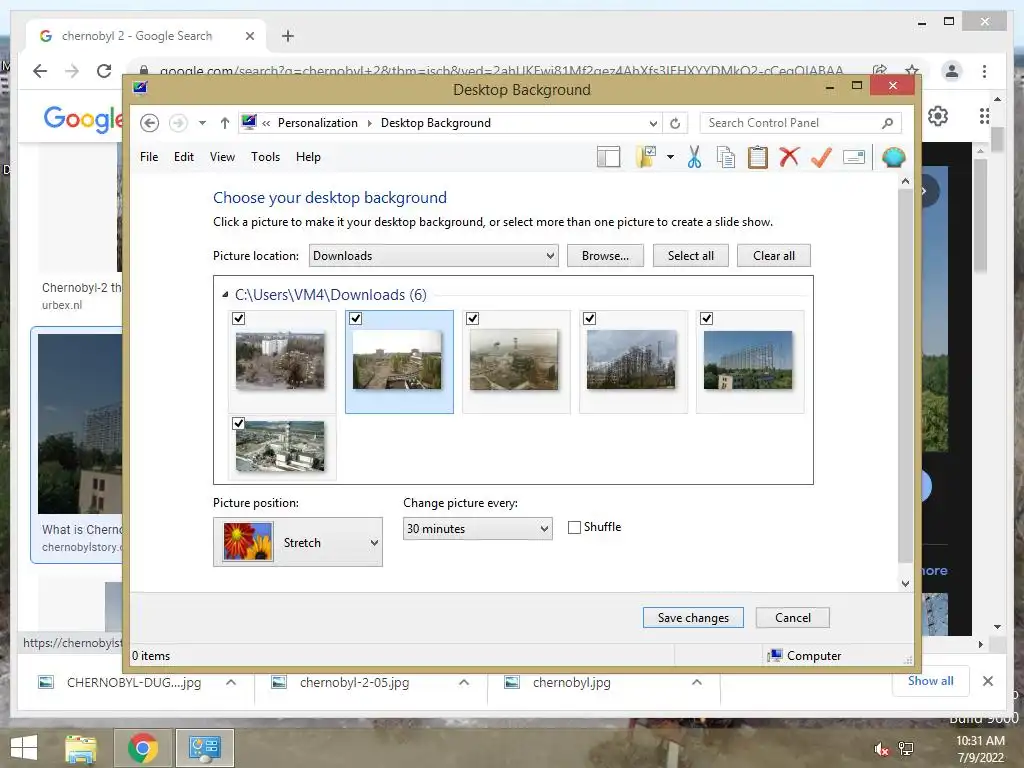Click the Cancel button
The width and height of the screenshot is (1024, 768).
pos(793,618)
